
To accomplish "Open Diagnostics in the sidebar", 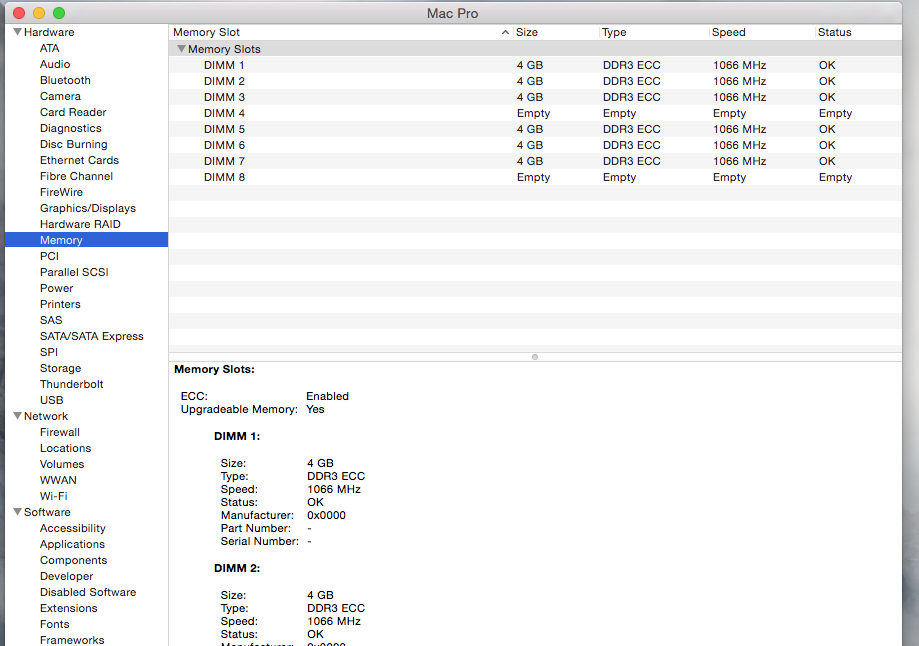I will pyautogui.click(x=70, y=128).
